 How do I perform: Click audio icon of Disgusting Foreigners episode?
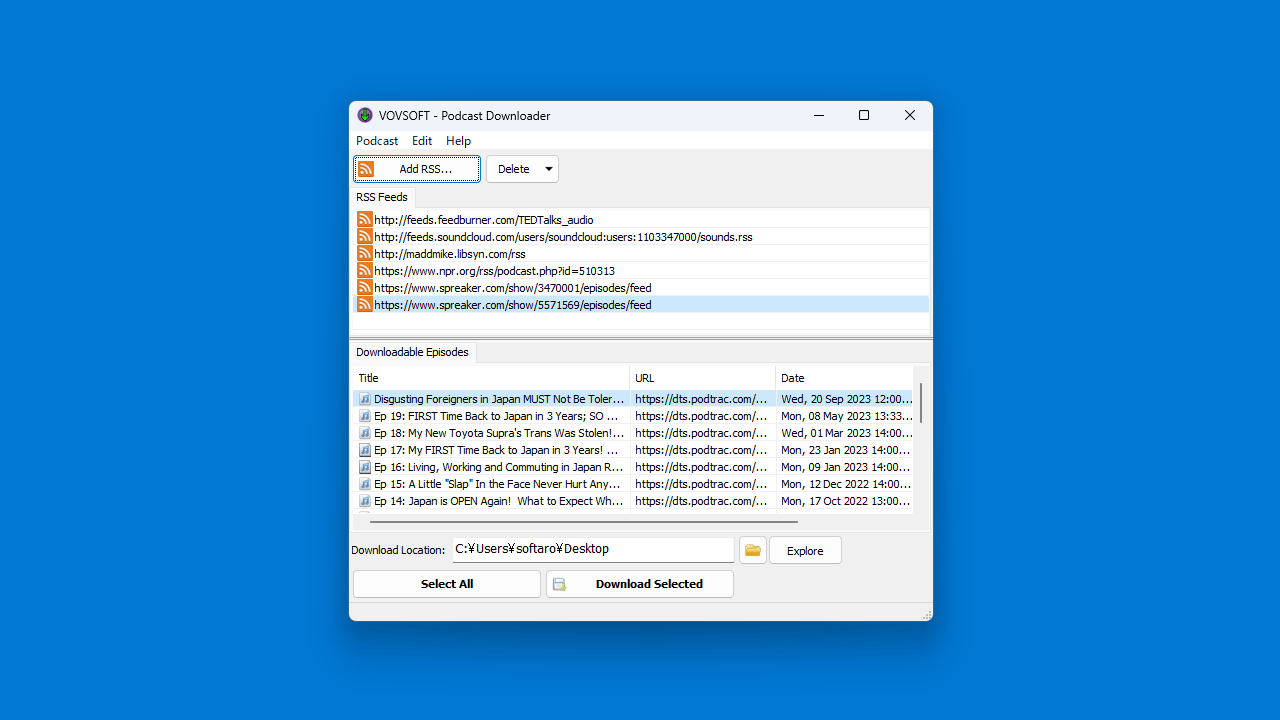(365, 399)
